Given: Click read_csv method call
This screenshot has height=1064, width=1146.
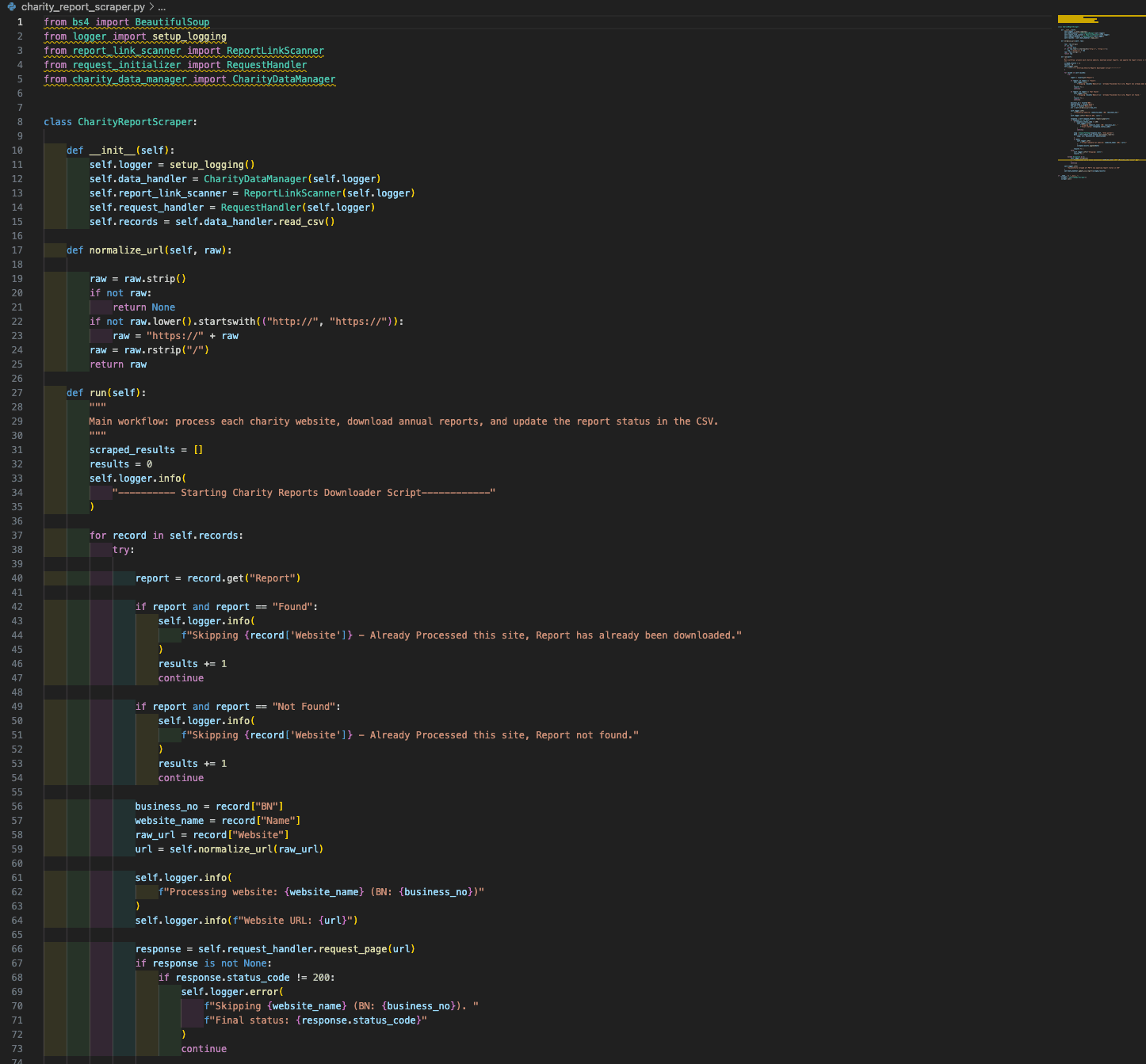Looking at the screenshot, I should point(301,222).
